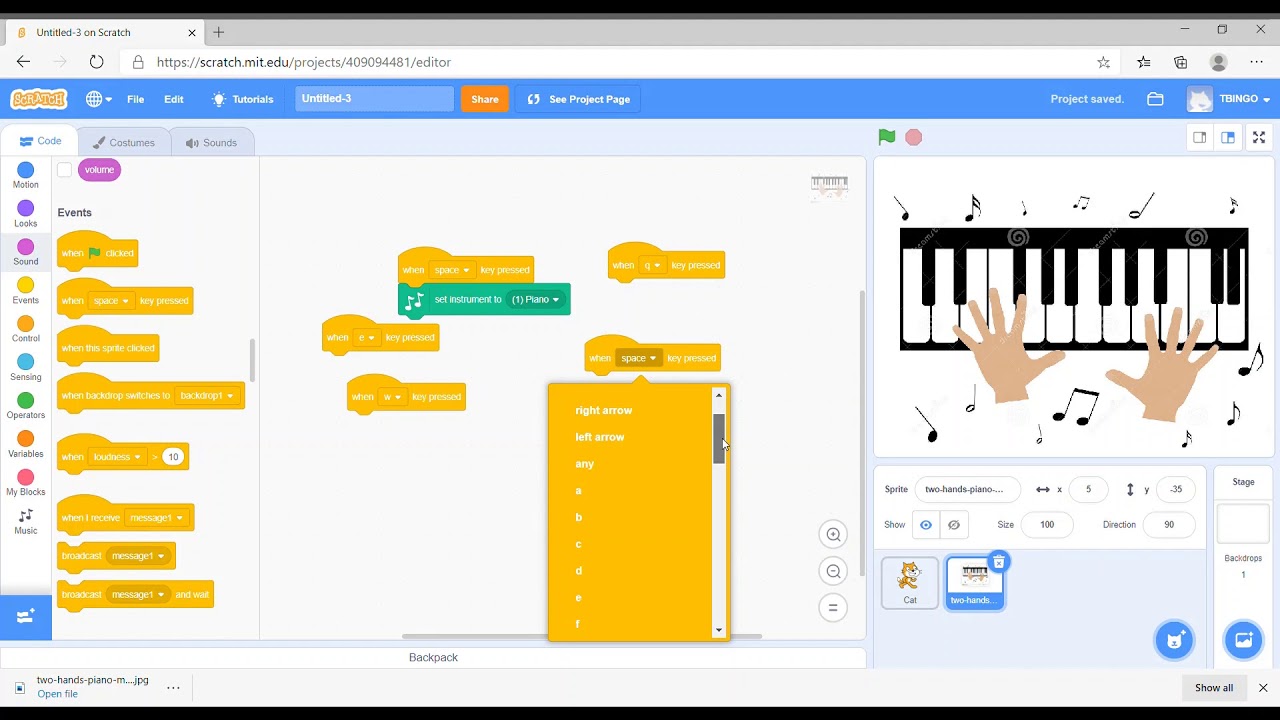Open loudness dropdown in palette block
The image size is (1280, 720).
[117, 457]
